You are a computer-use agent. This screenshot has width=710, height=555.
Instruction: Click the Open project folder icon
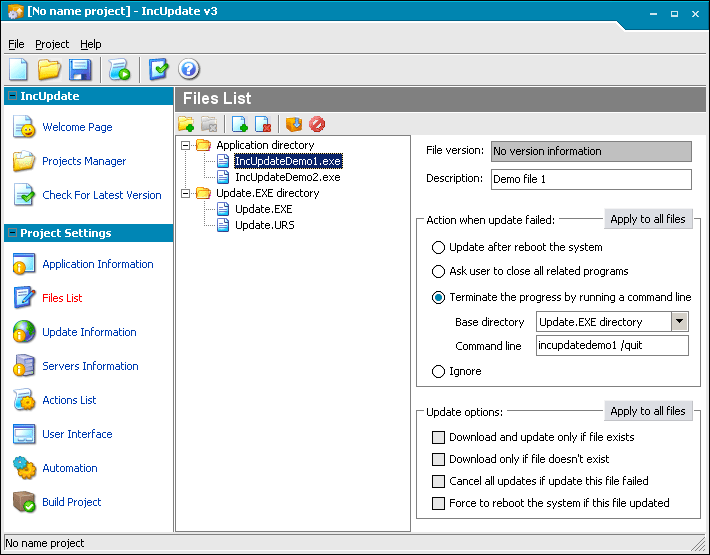(49, 70)
